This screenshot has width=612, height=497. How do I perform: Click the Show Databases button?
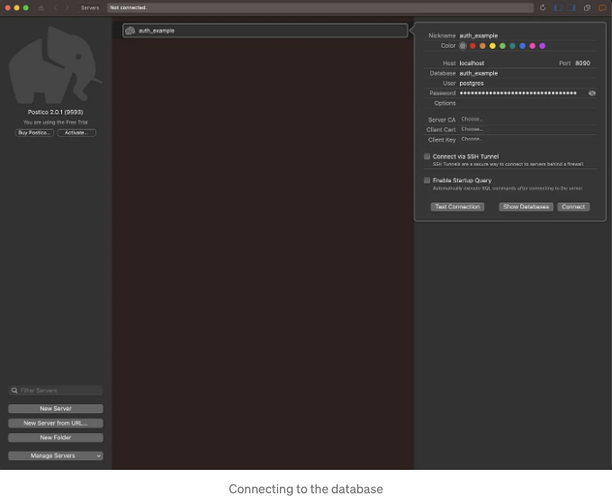point(526,207)
